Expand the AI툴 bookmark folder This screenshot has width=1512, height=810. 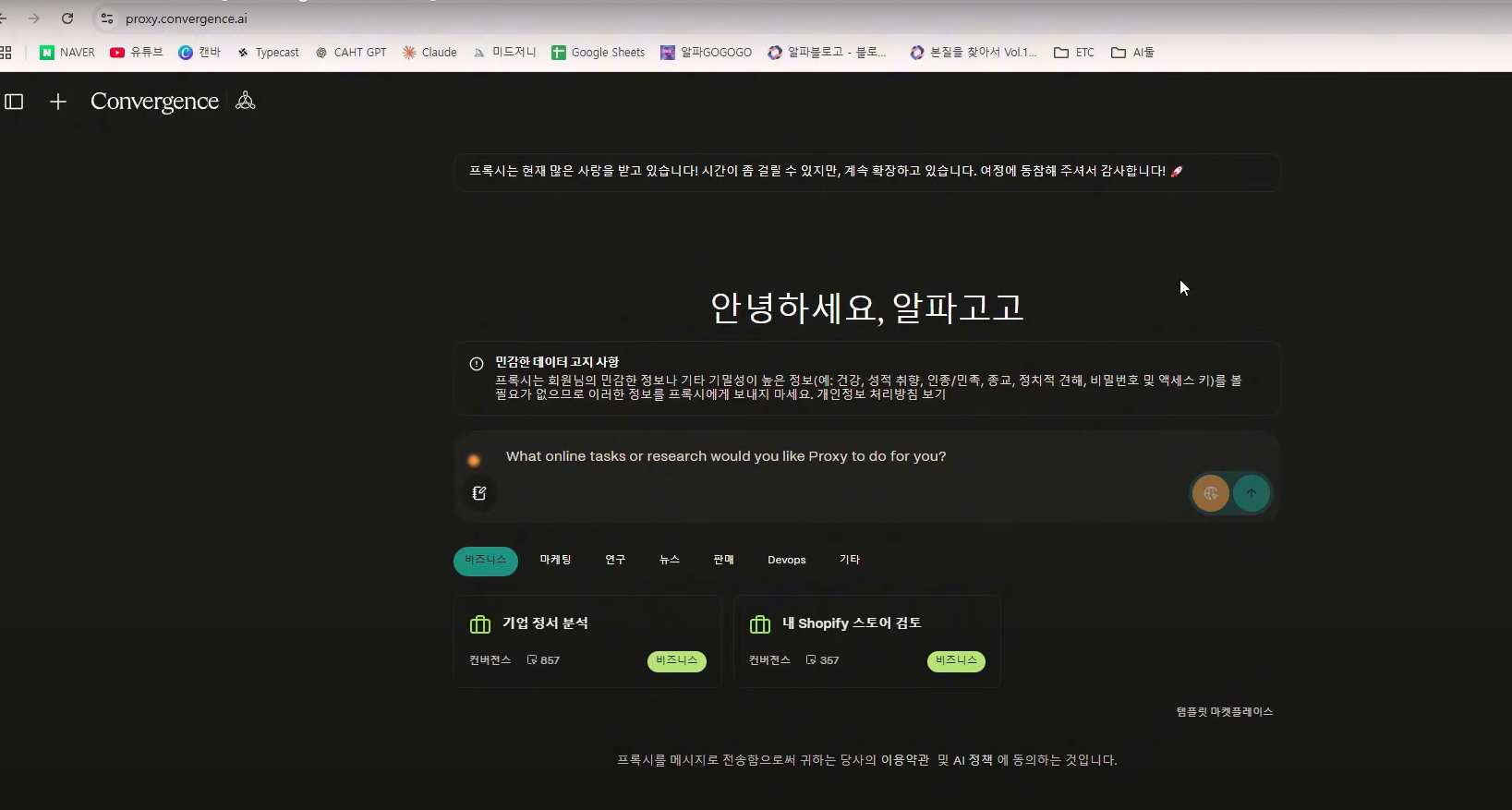(x=1133, y=53)
